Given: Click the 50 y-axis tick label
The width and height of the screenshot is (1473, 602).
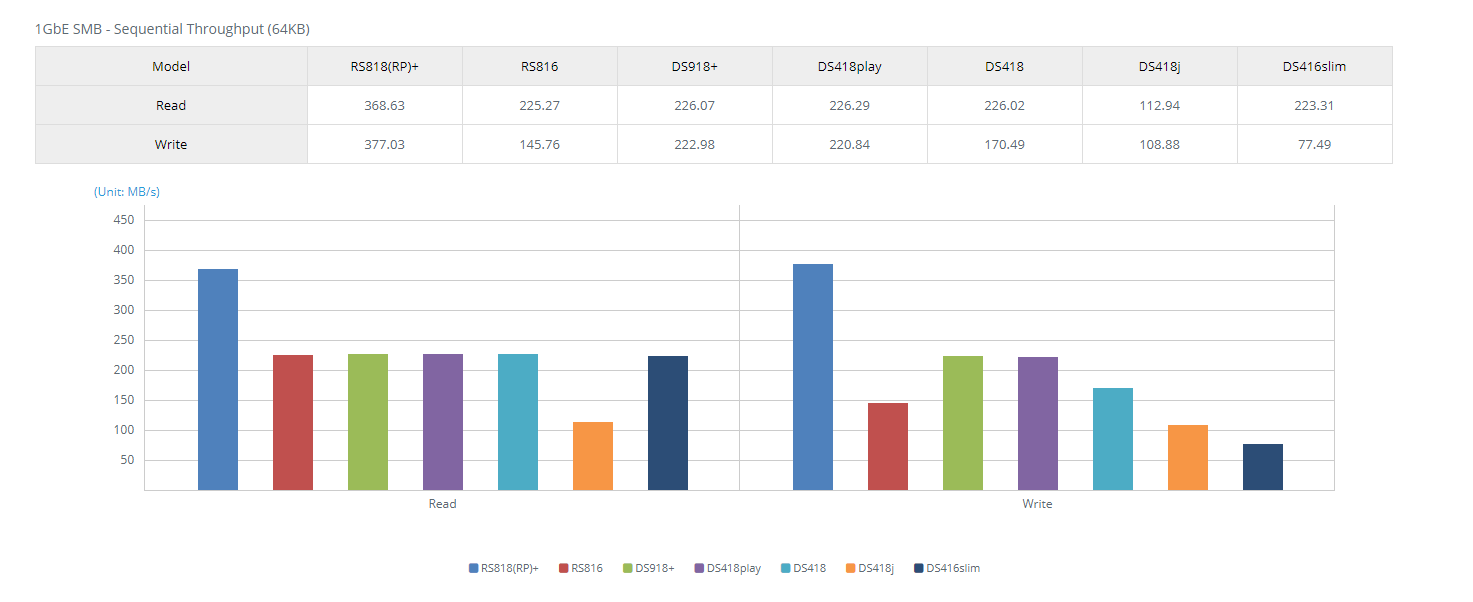Looking at the screenshot, I should (128, 460).
